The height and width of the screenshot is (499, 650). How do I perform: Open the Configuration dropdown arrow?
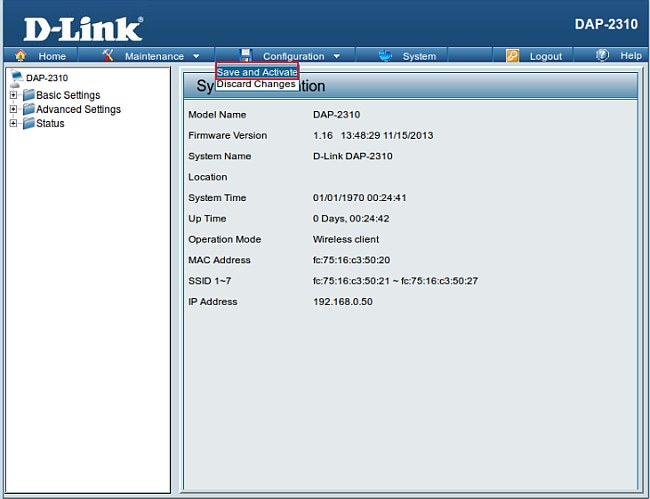(337, 57)
